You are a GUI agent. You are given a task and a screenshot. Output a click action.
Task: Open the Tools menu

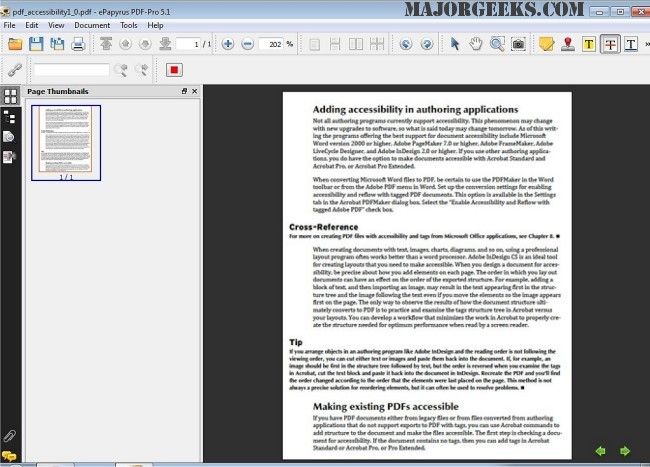129,25
